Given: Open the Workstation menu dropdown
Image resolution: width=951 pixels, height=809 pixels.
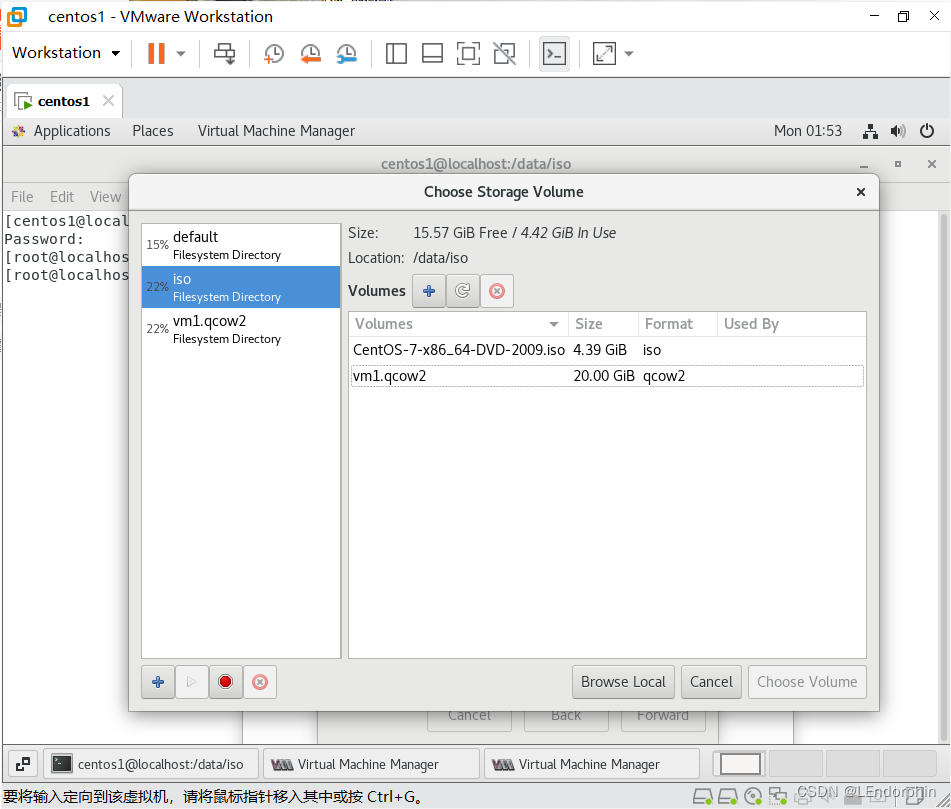Looking at the screenshot, I should point(66,53).
